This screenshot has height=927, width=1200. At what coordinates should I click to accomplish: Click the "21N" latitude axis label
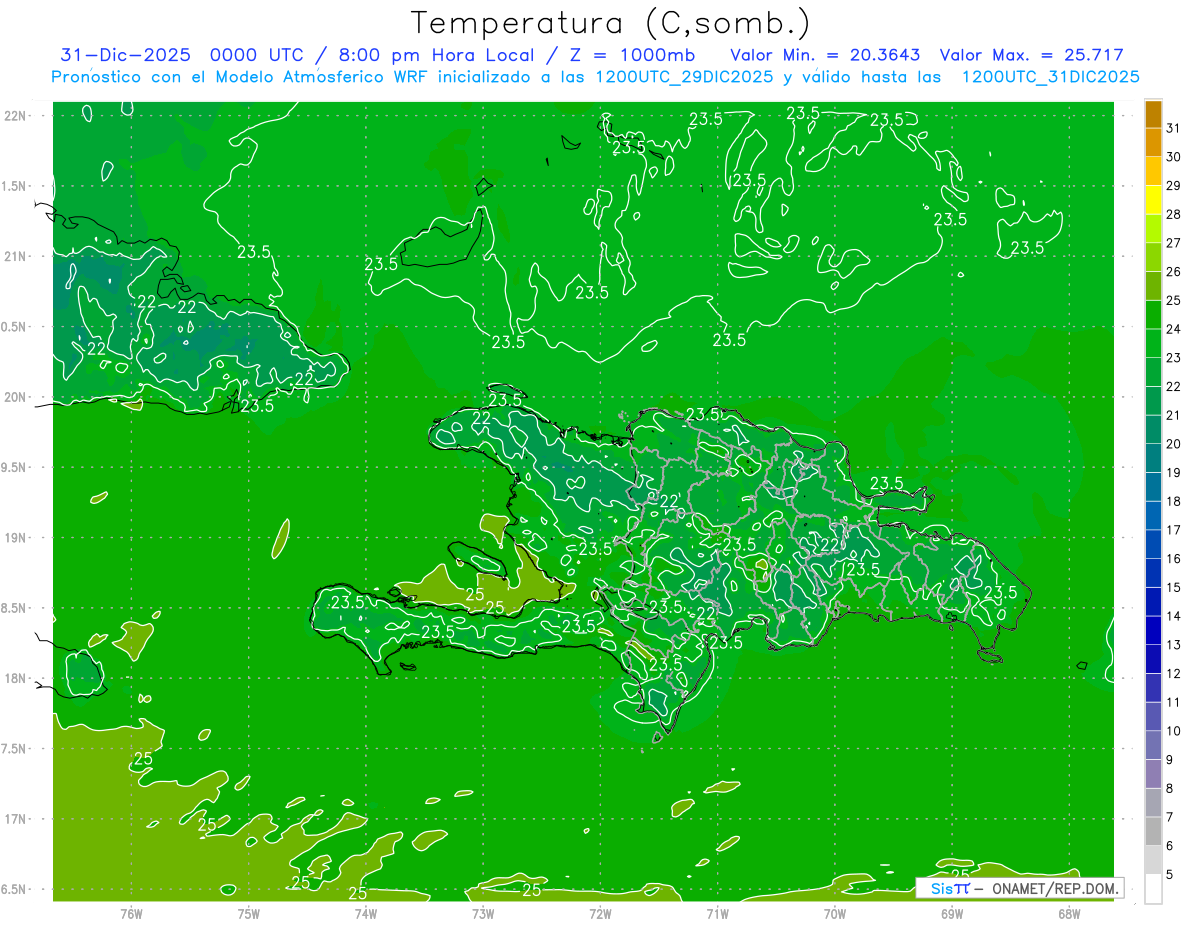coord(15,257)
